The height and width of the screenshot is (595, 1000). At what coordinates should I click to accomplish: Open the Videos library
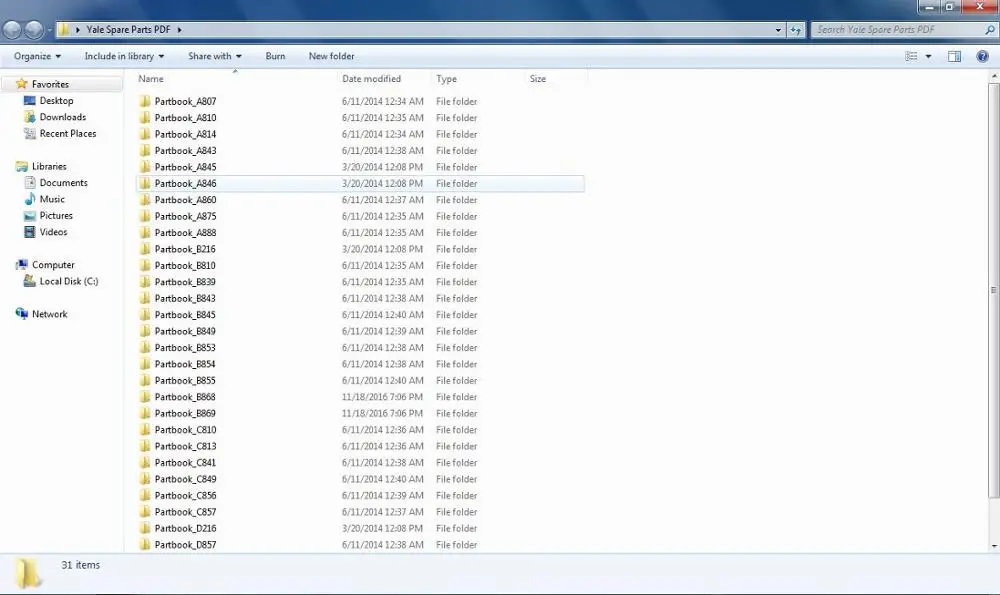point(53,232)
